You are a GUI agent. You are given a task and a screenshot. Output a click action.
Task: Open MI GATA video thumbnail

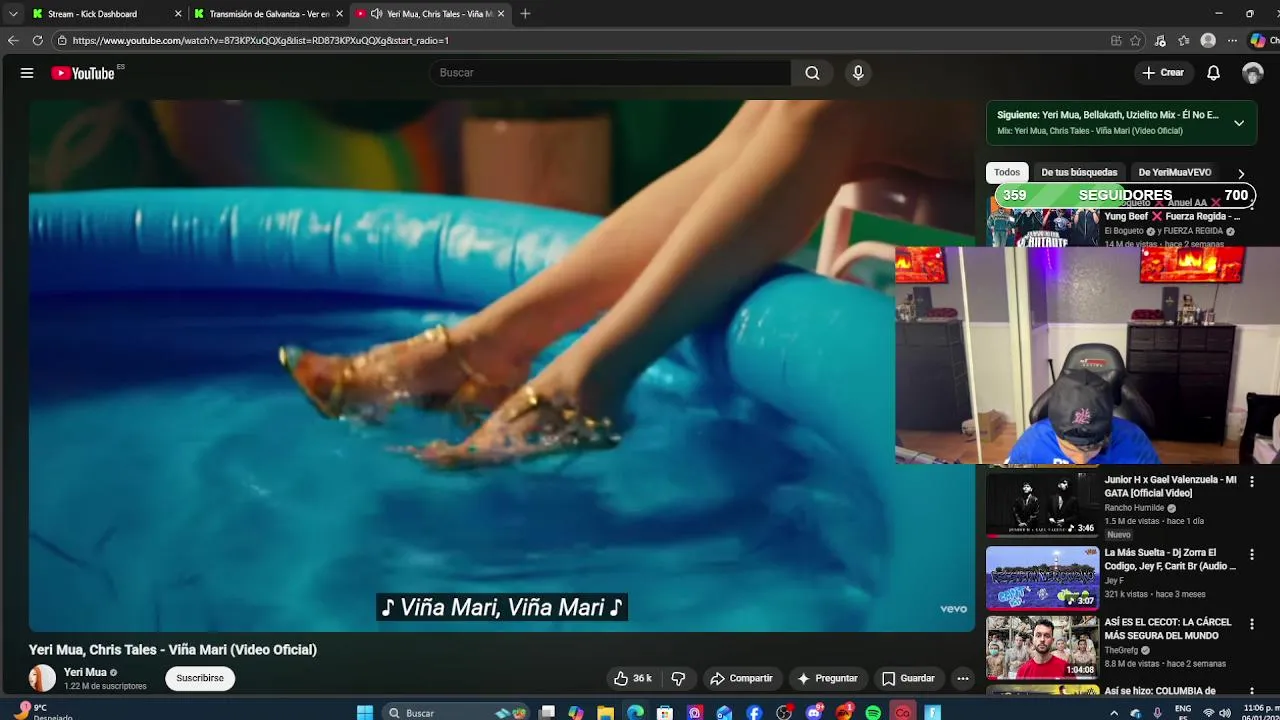(1042, 505)
